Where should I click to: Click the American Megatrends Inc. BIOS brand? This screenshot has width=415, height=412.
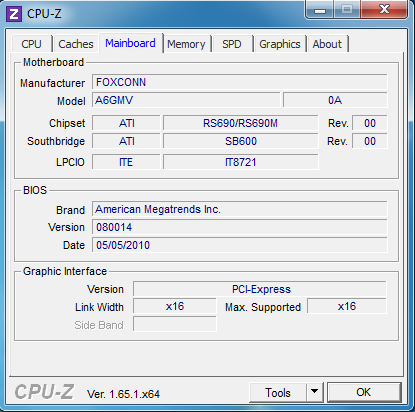240,209
